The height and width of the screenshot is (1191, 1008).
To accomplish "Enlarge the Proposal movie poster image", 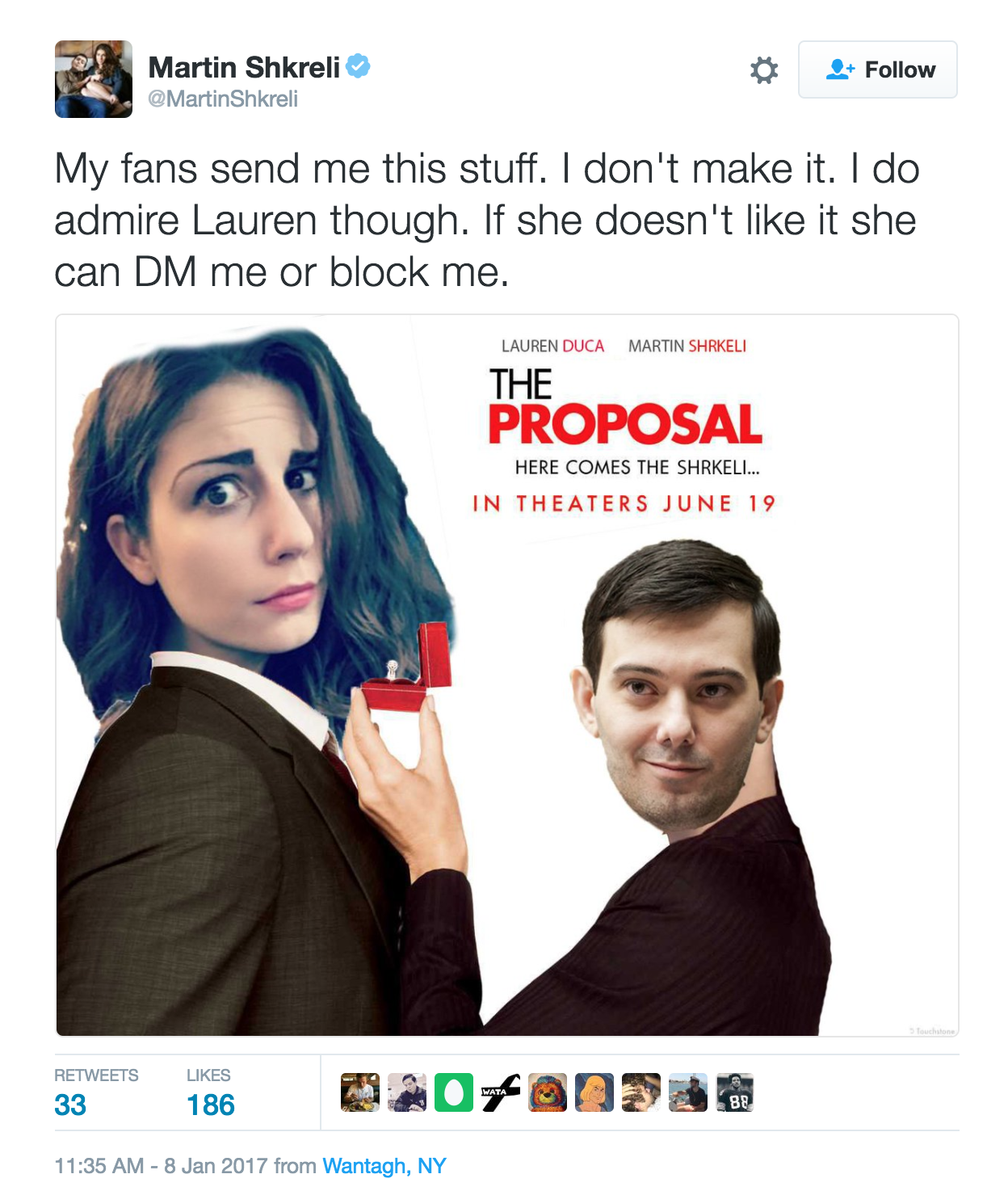I will point(507,675).
